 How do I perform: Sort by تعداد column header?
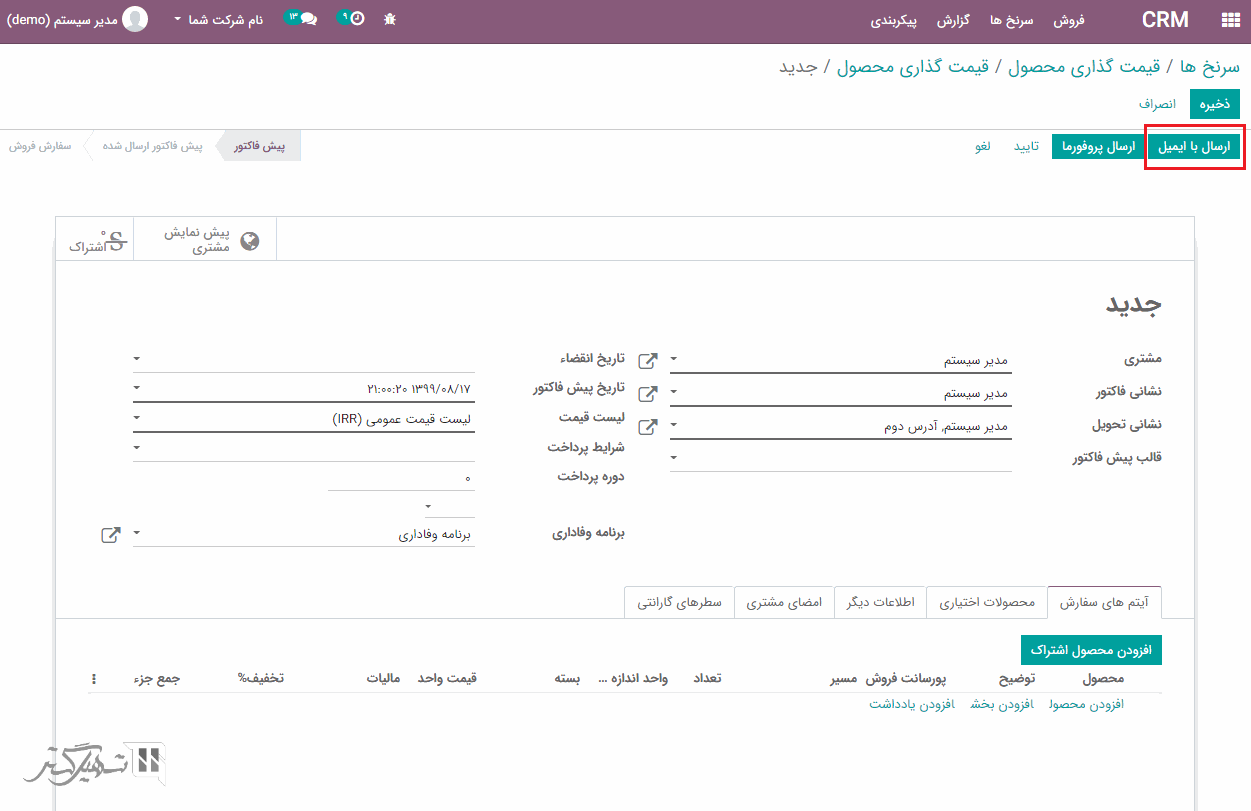(x=707, y=678)
